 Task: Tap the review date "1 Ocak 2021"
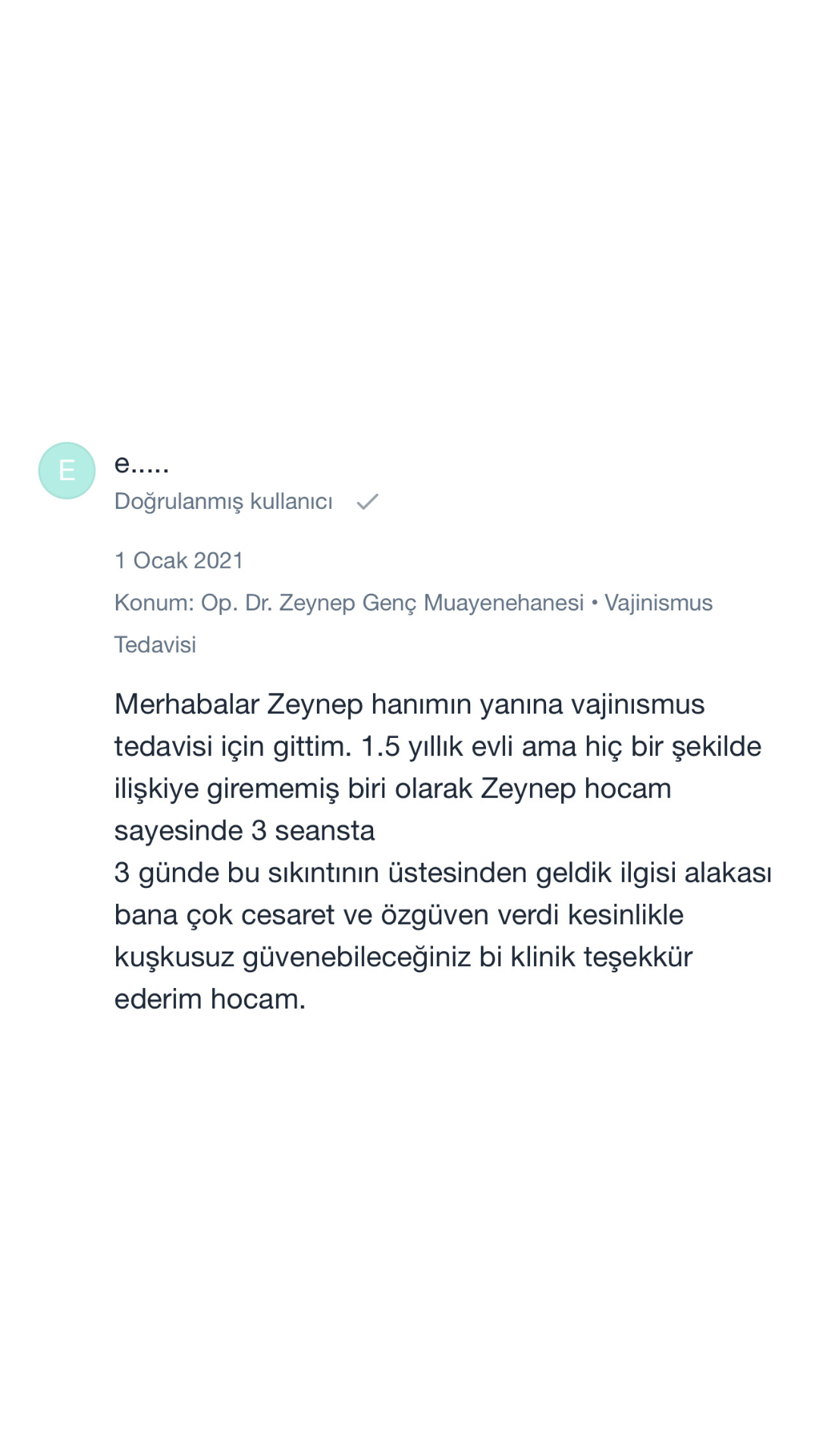tap(179, 560)
